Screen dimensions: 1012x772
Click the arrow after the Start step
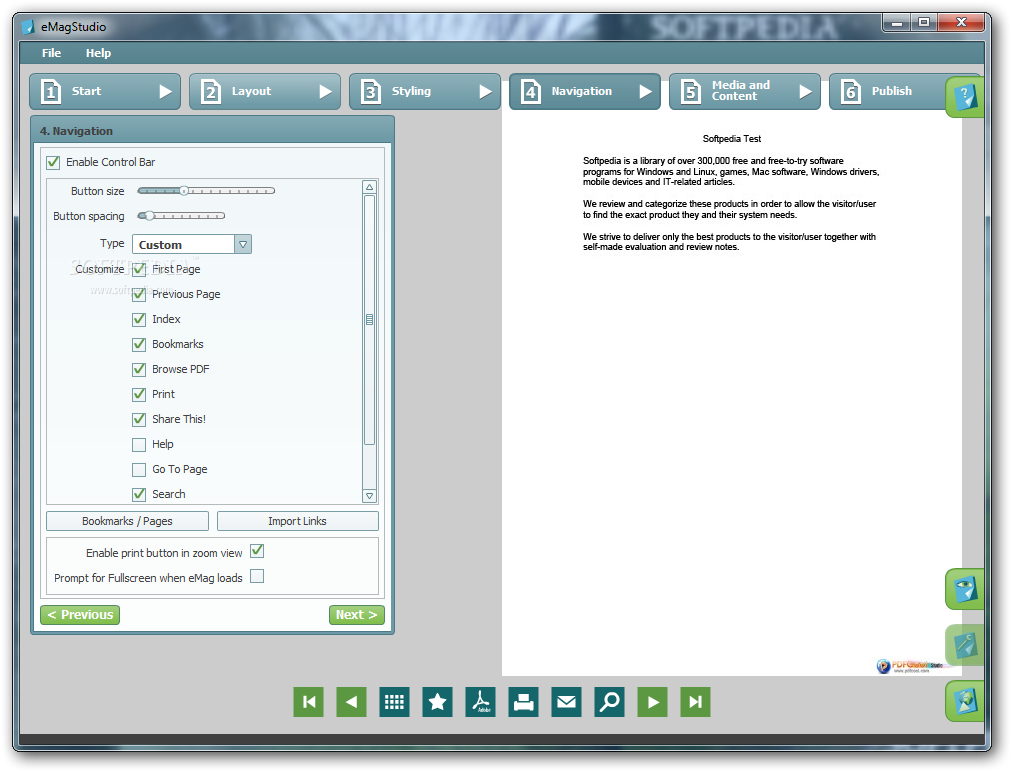click(166, 92)
